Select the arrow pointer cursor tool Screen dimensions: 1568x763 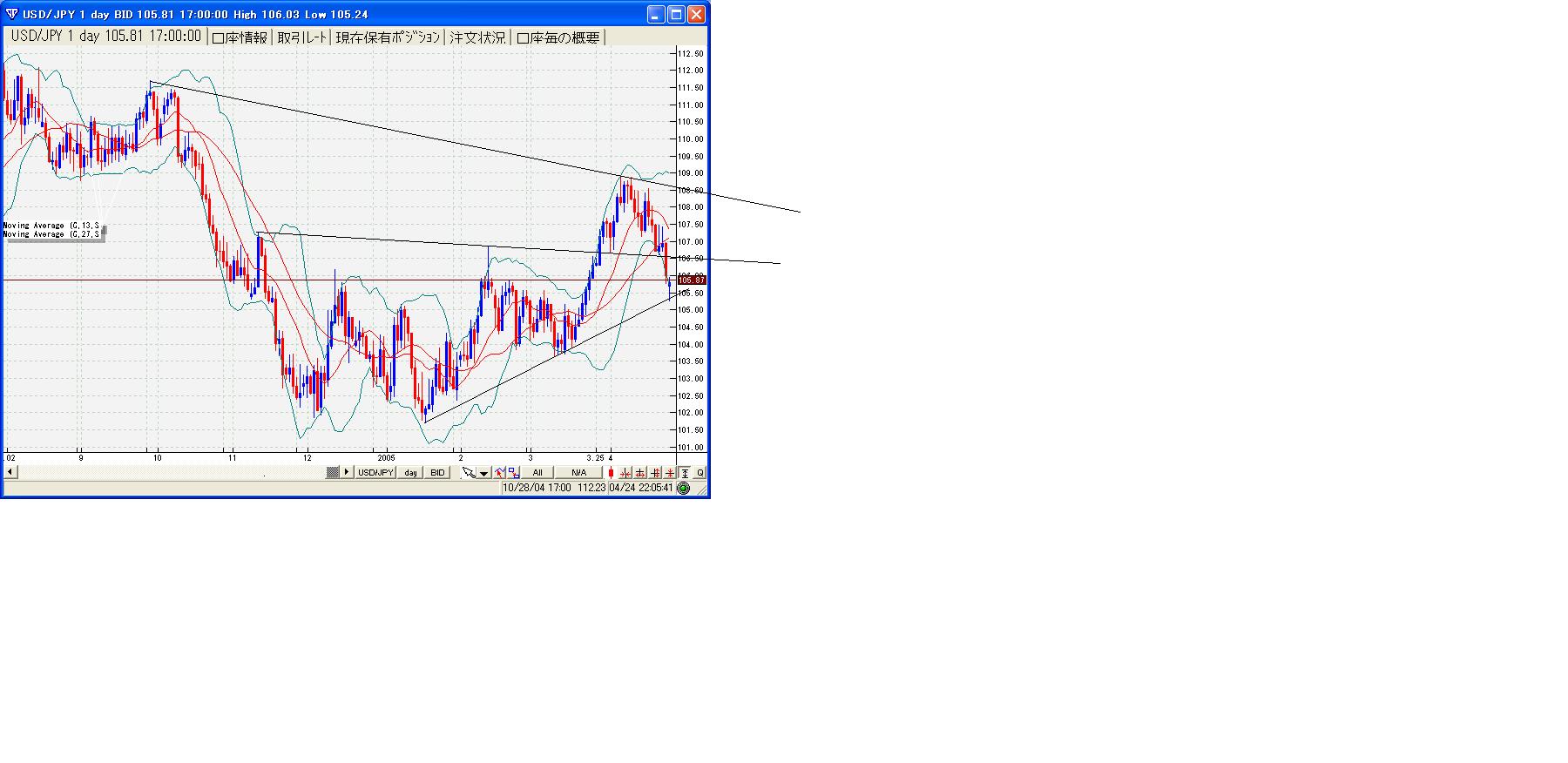pyautogui.click(x=469, y=473)
